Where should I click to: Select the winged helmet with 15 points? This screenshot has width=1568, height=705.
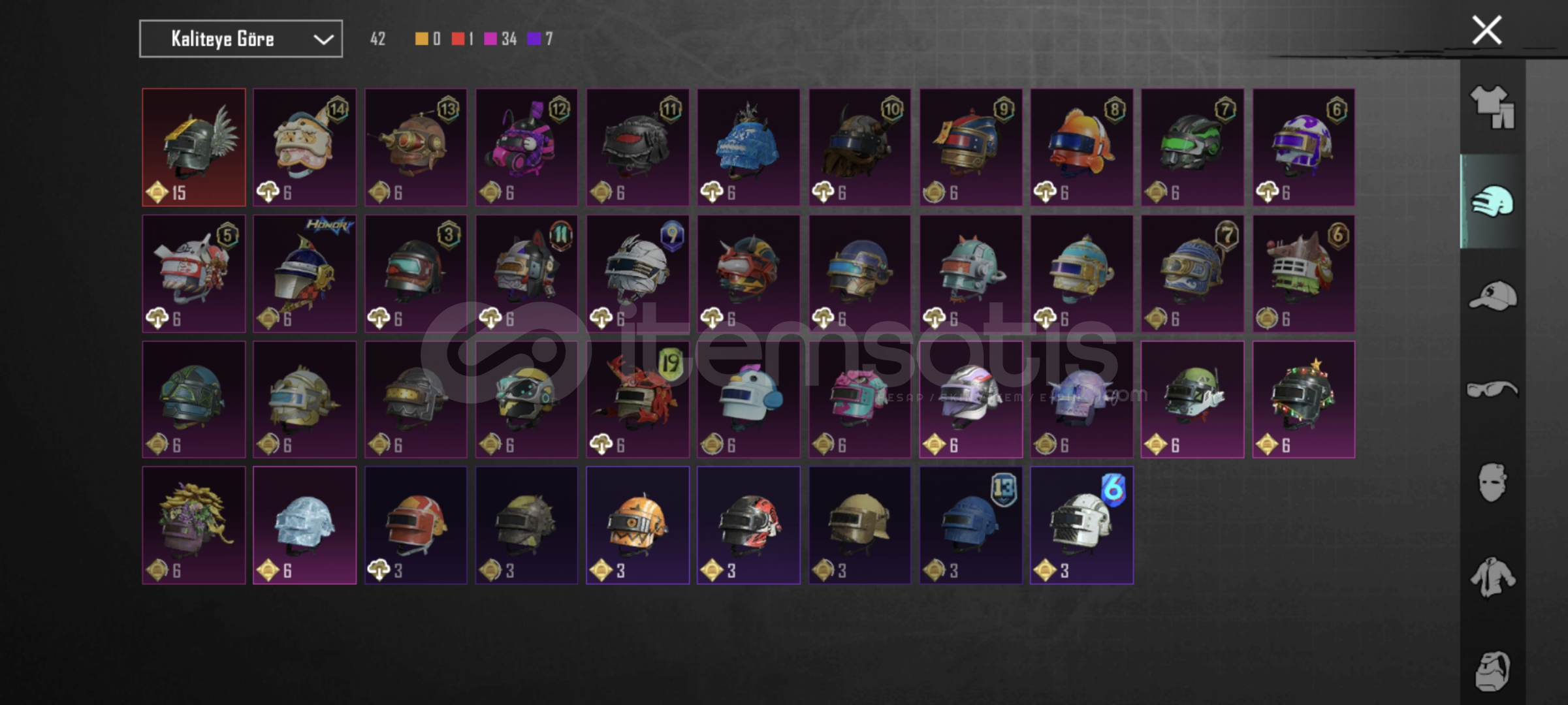(194, 148)
